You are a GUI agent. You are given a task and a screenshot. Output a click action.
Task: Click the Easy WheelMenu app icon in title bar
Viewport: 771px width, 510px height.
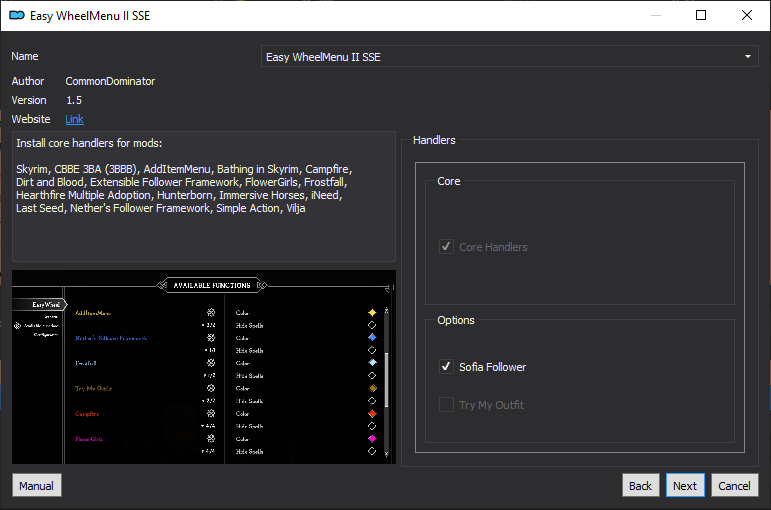[x=17, y=15]
